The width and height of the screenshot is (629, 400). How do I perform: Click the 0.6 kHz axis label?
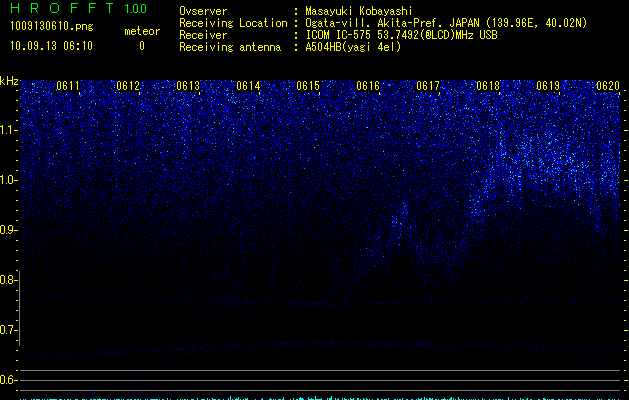point(8,380)
